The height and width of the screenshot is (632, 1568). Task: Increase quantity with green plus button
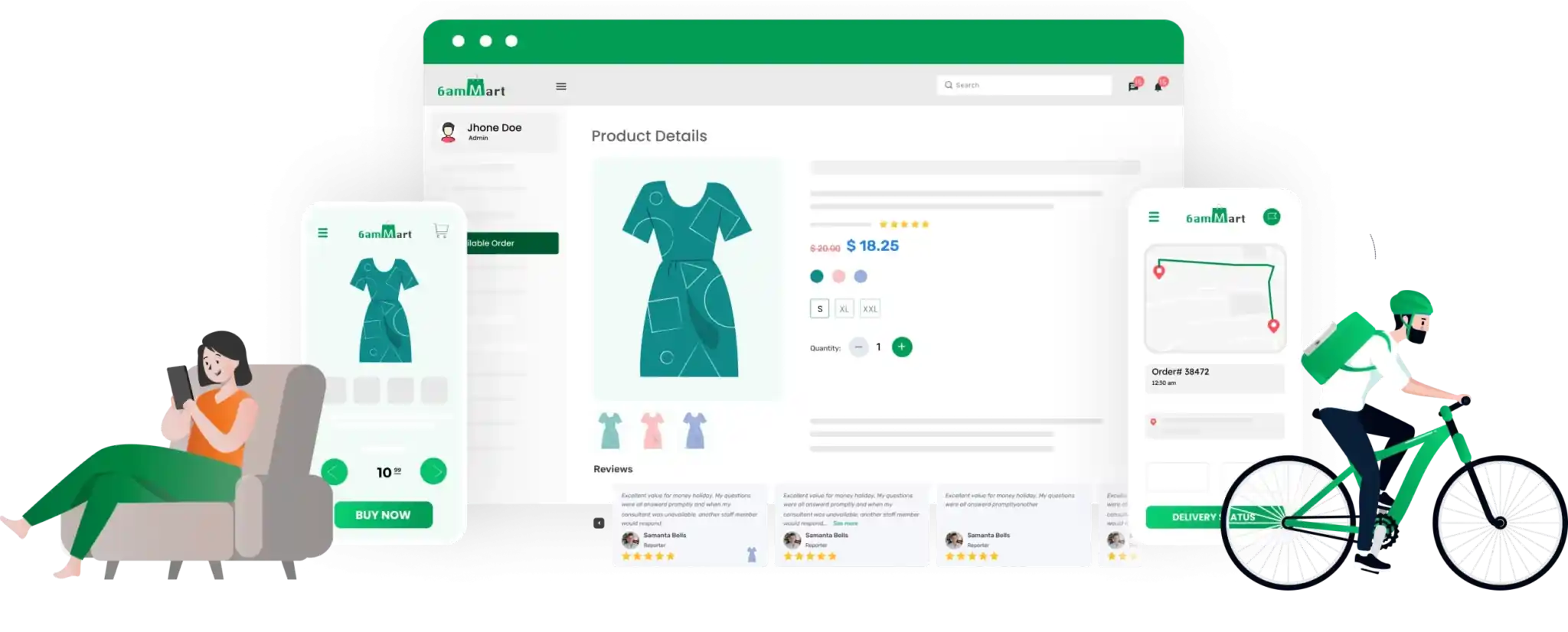[902, 347]
